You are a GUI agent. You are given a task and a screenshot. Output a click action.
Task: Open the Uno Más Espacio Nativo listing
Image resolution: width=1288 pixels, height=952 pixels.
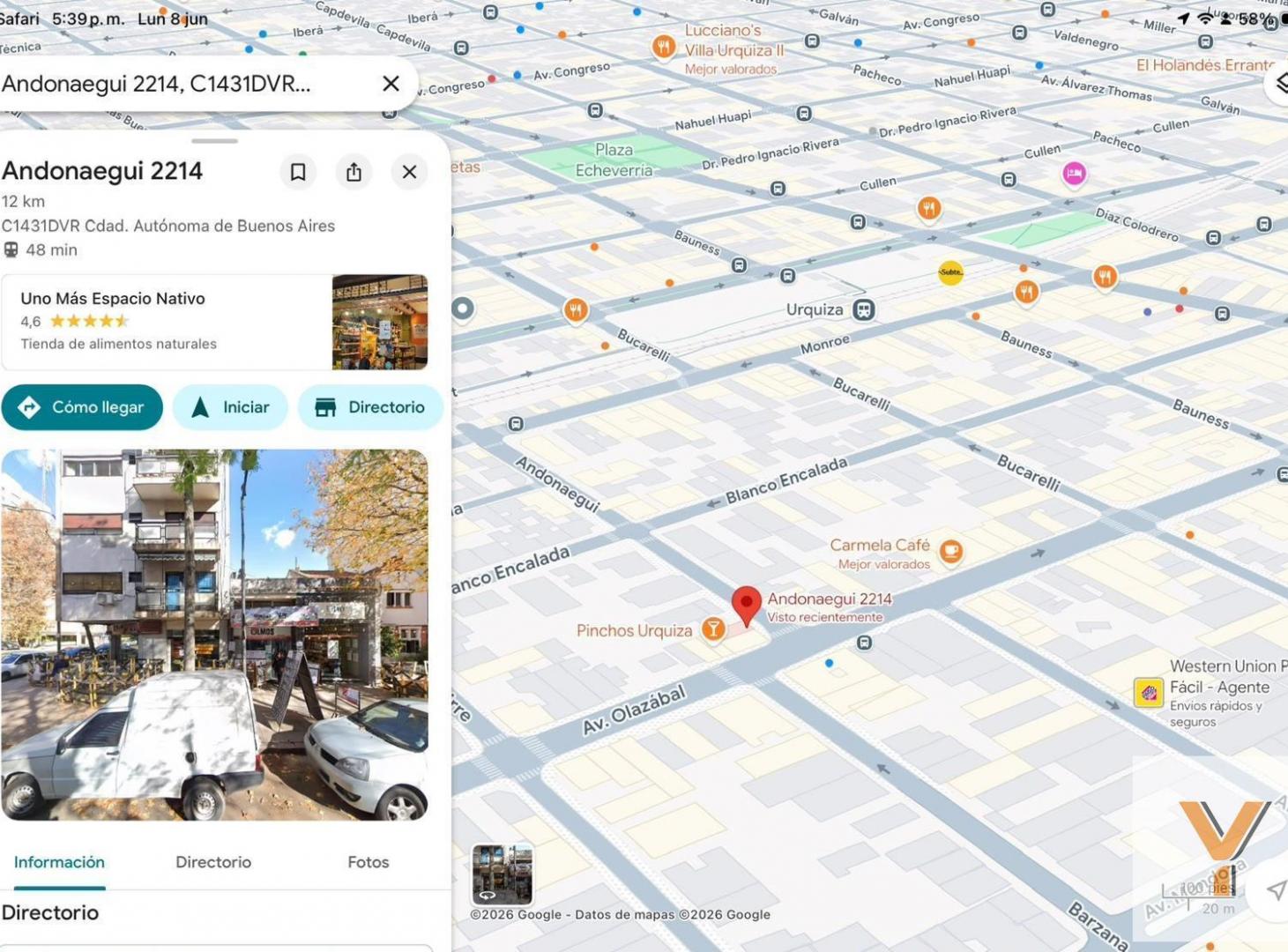[x=214, y=322]
